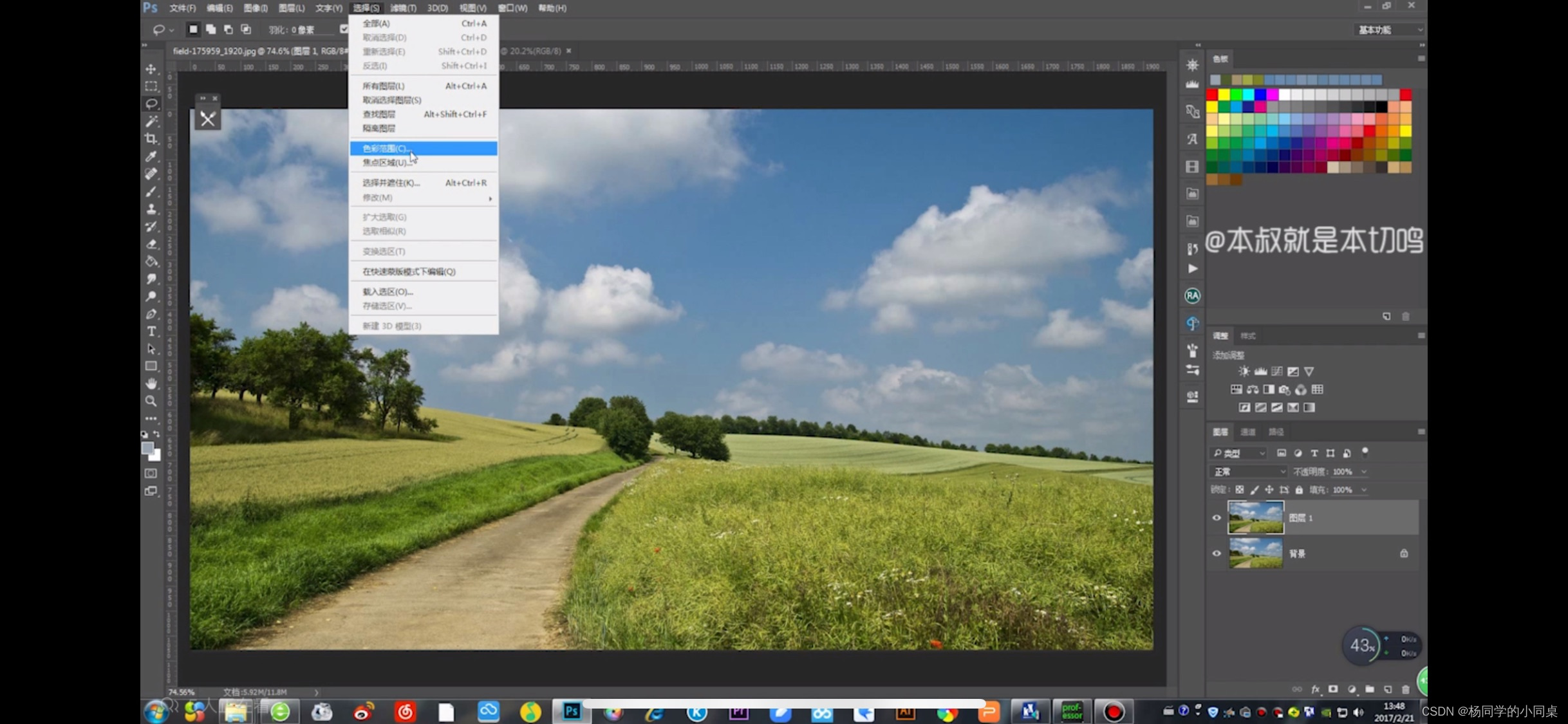The width and height of the screenshot is (1568, 724).
Task: Click the 选择并遮住(K) entry
Action: tap(424, 183)
